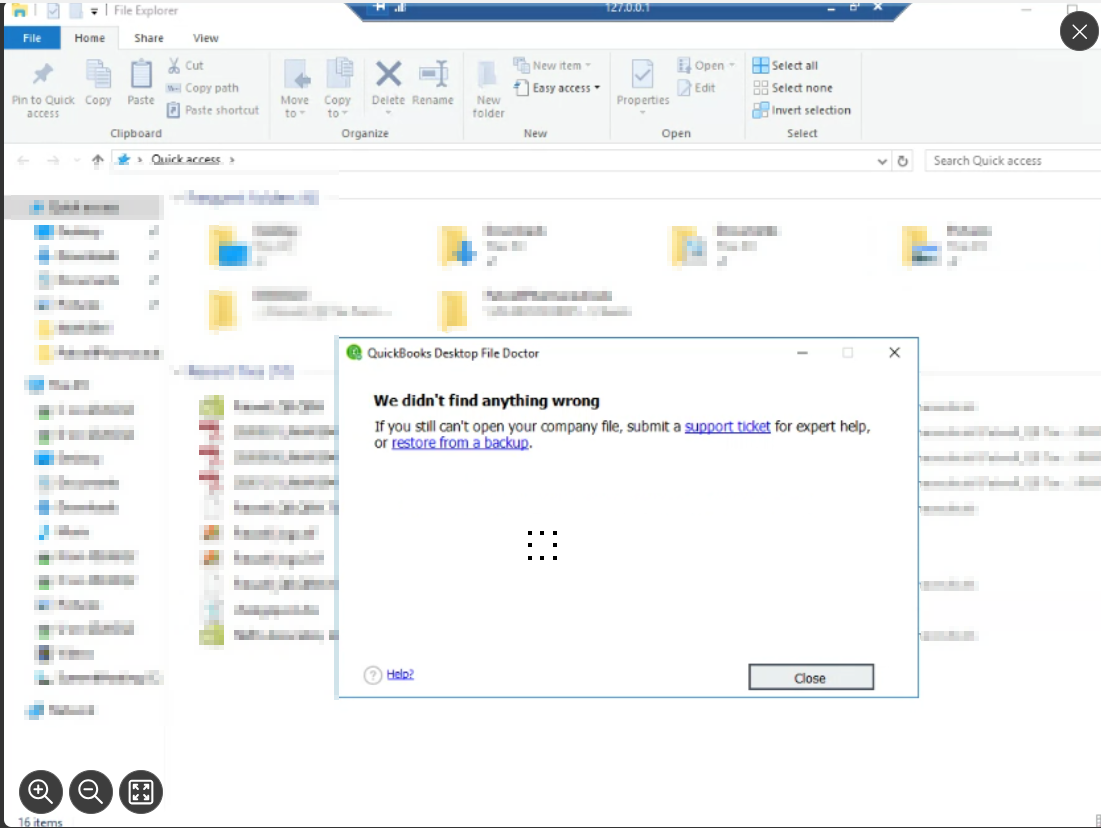1101x828 pixels.
Task: Expand address bar history dropdown
Action: click(882, 161)
